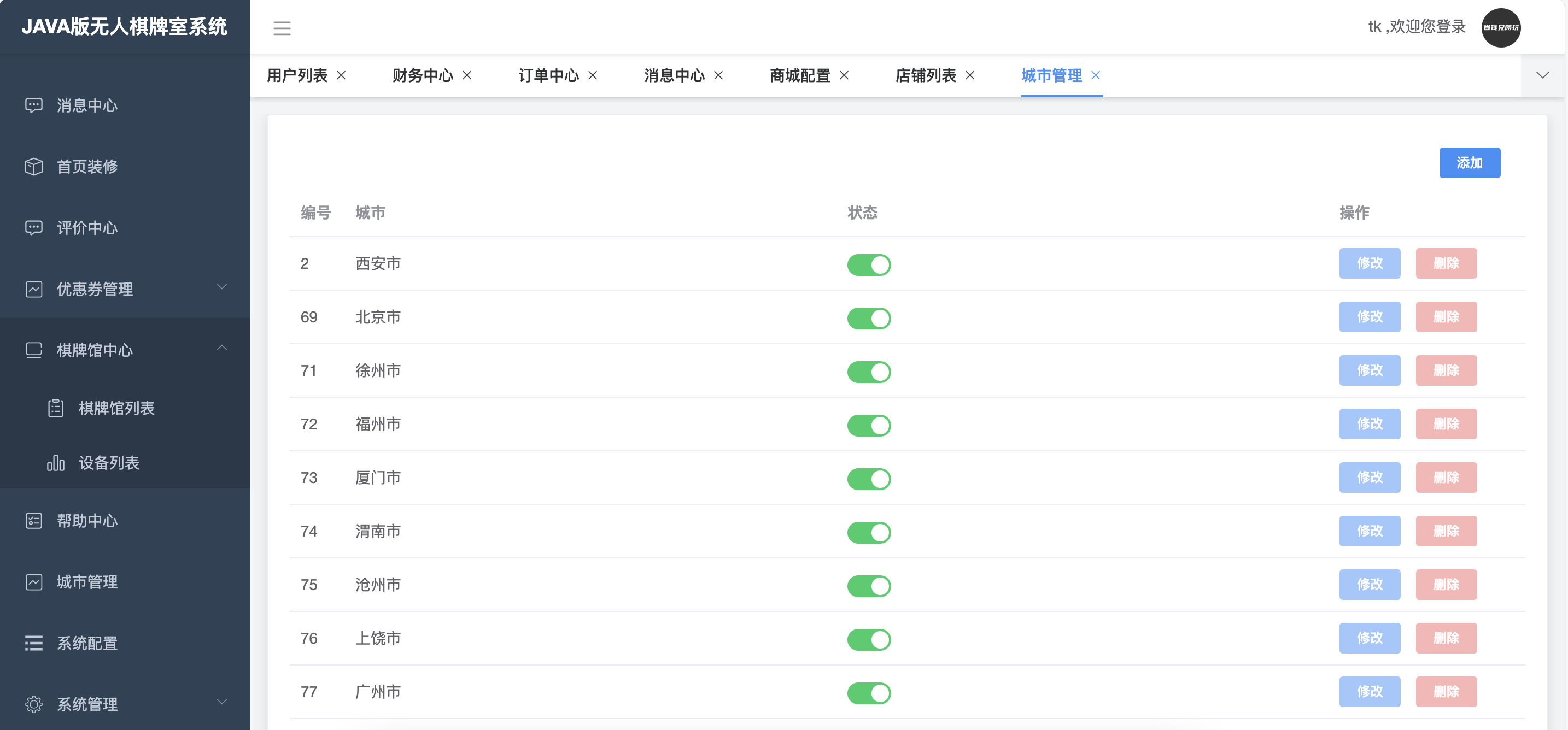Click 删除 for 厦门市
Viewport: 1568px width, 730px height.
click(1446, 478)
